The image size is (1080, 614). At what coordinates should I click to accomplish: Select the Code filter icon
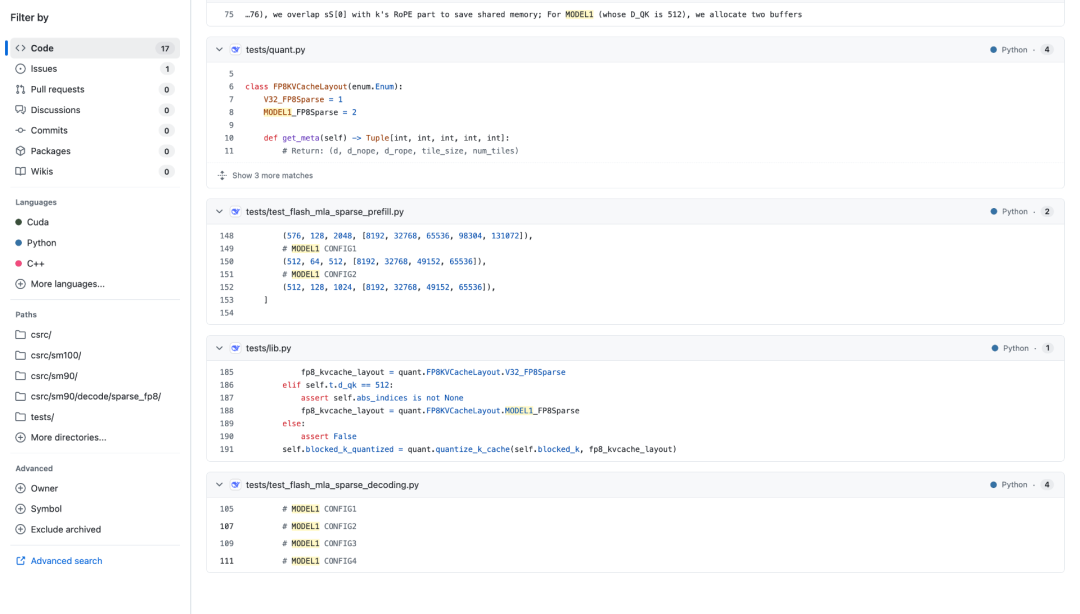21,48
